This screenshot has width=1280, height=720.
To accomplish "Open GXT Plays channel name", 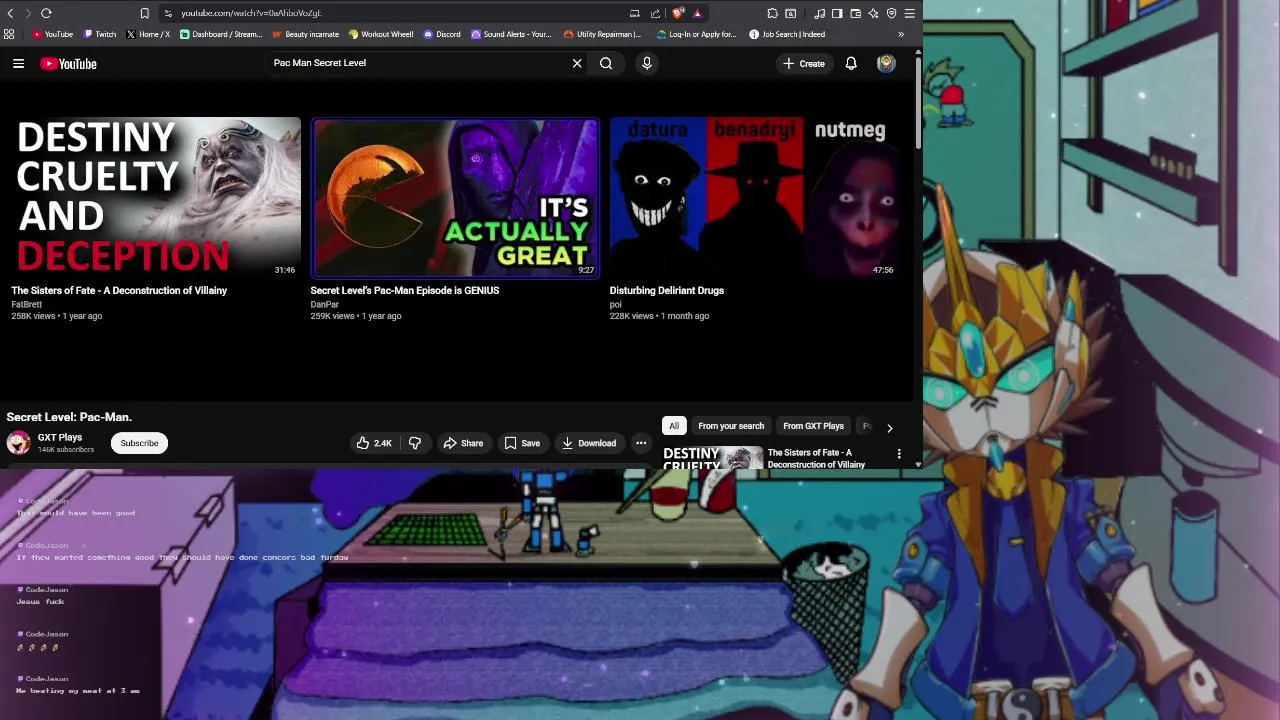I will click(60, 437).
